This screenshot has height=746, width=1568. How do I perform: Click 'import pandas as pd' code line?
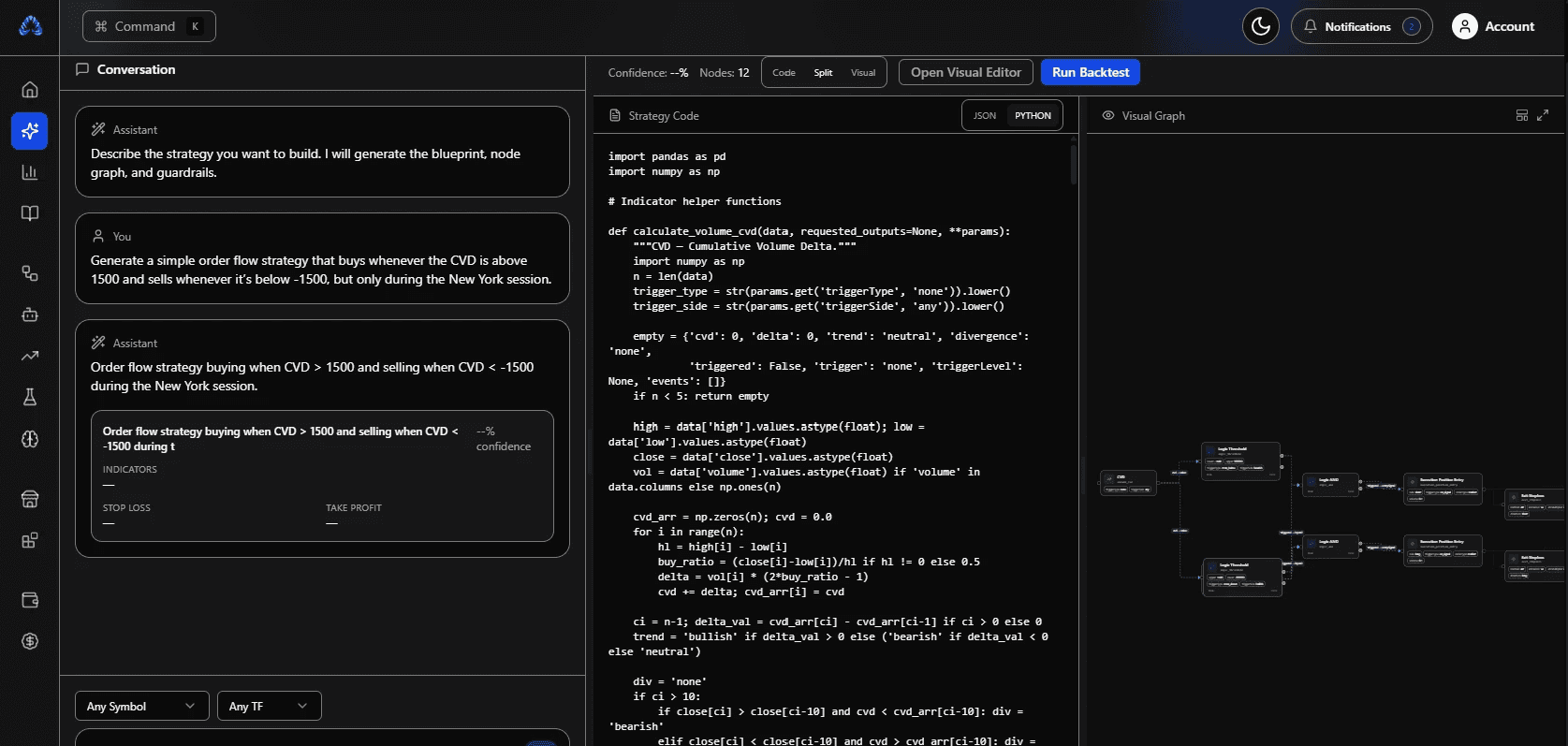pyautogui.click(x=667, y=156)
